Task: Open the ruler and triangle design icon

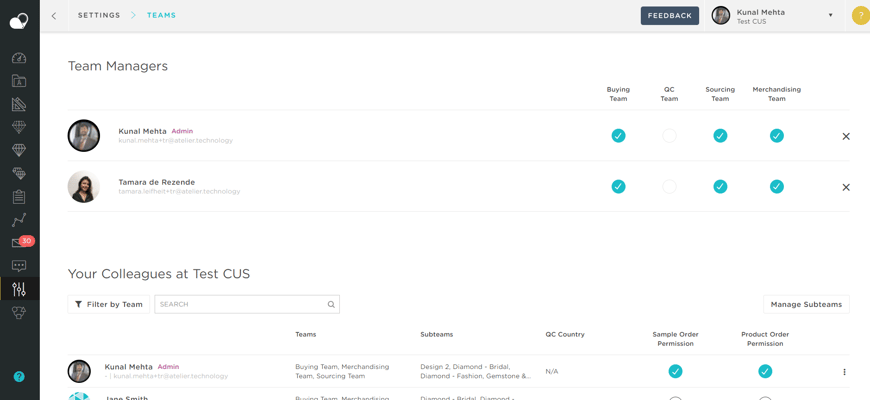Action: pos(19,104)
